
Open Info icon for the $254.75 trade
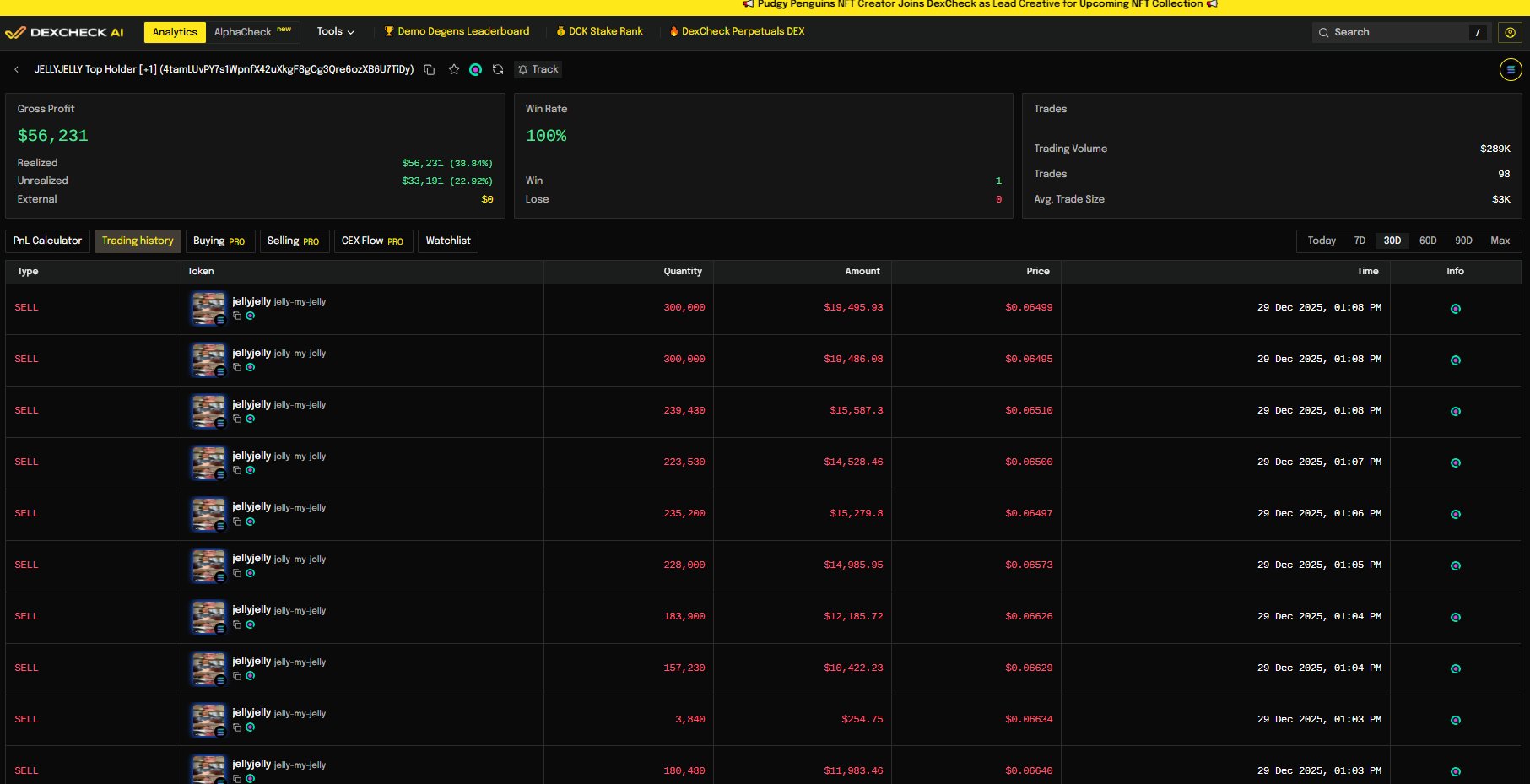[x=1455, y=721]
